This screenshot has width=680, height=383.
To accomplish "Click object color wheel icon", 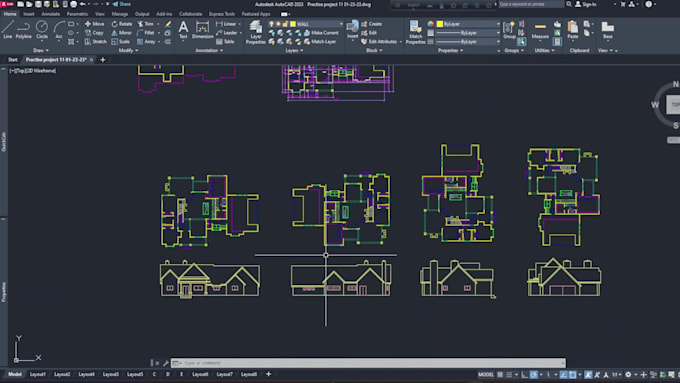I will pos(430,24).
